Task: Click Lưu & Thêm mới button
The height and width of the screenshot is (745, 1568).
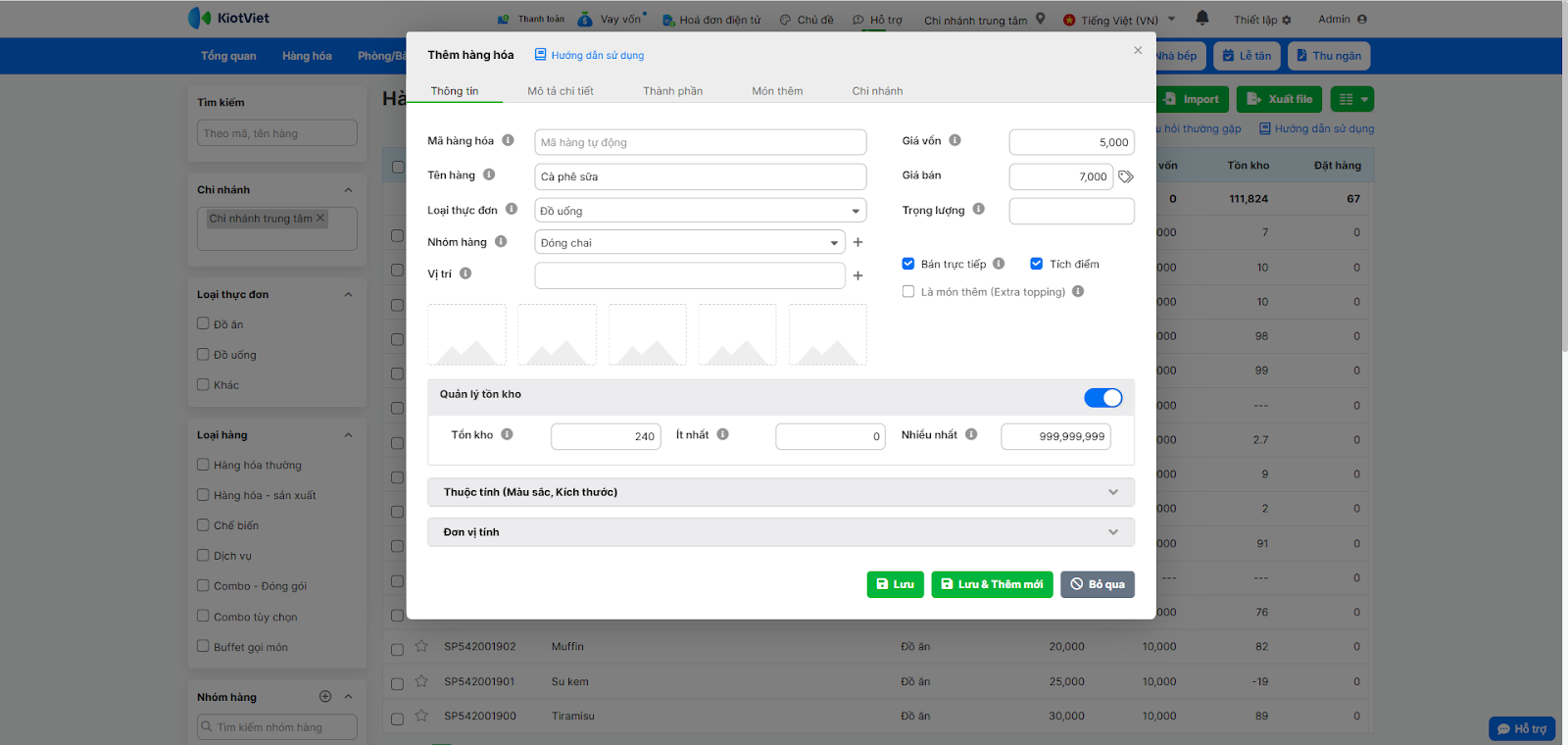Action: (x=992, y=584)
